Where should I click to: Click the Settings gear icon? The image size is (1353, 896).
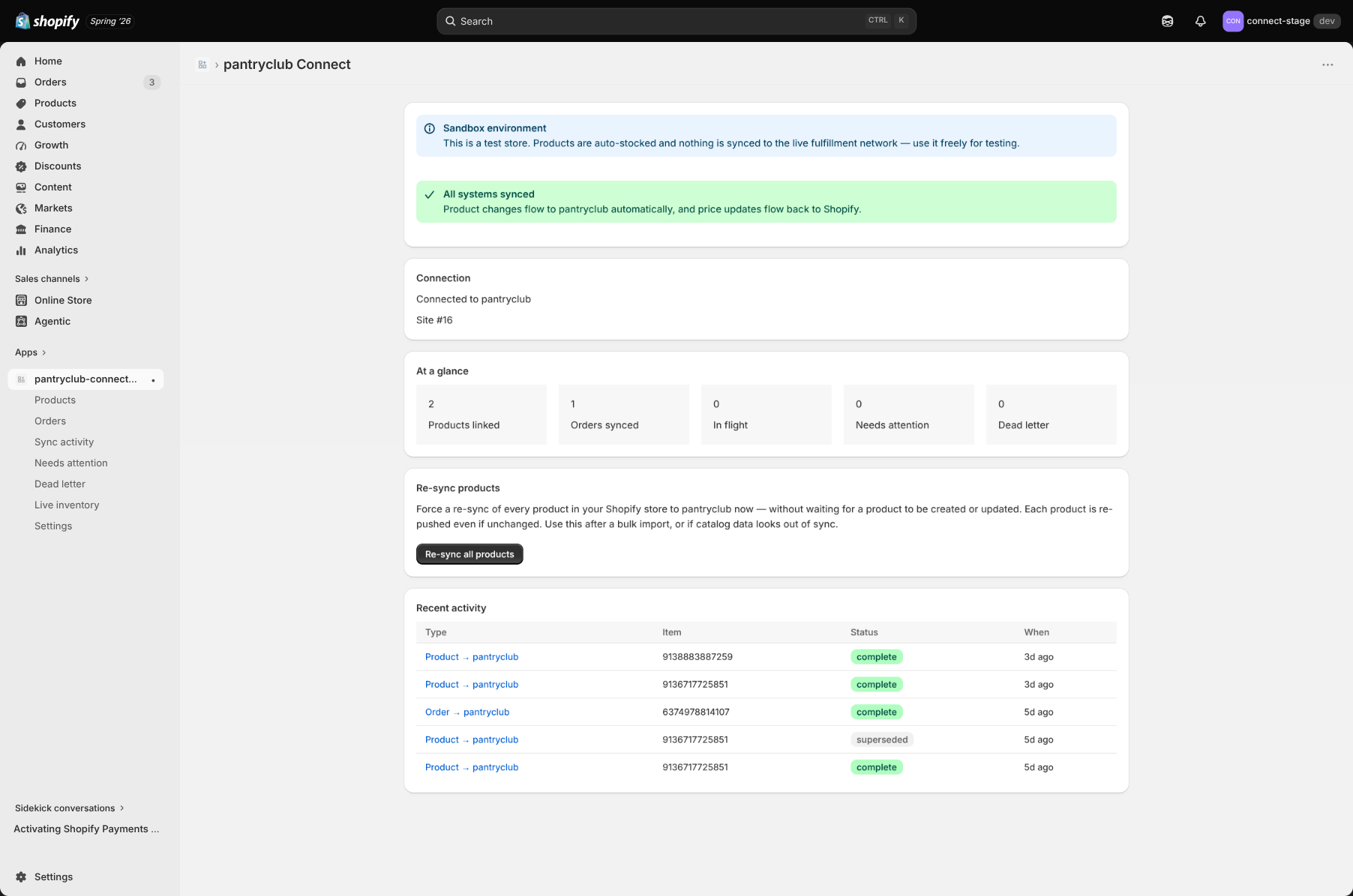(21, 877)
